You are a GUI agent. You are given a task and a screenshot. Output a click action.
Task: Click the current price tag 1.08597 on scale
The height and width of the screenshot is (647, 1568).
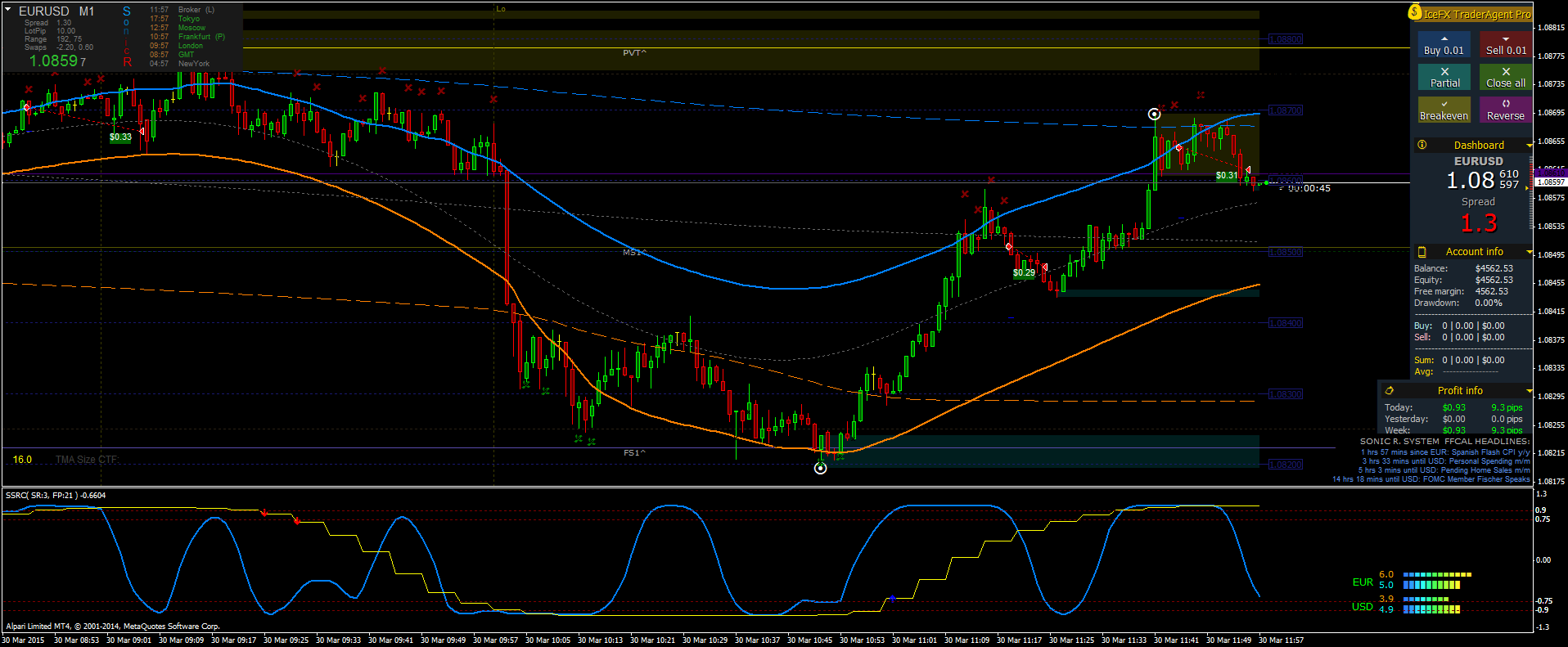(1550, 182)
